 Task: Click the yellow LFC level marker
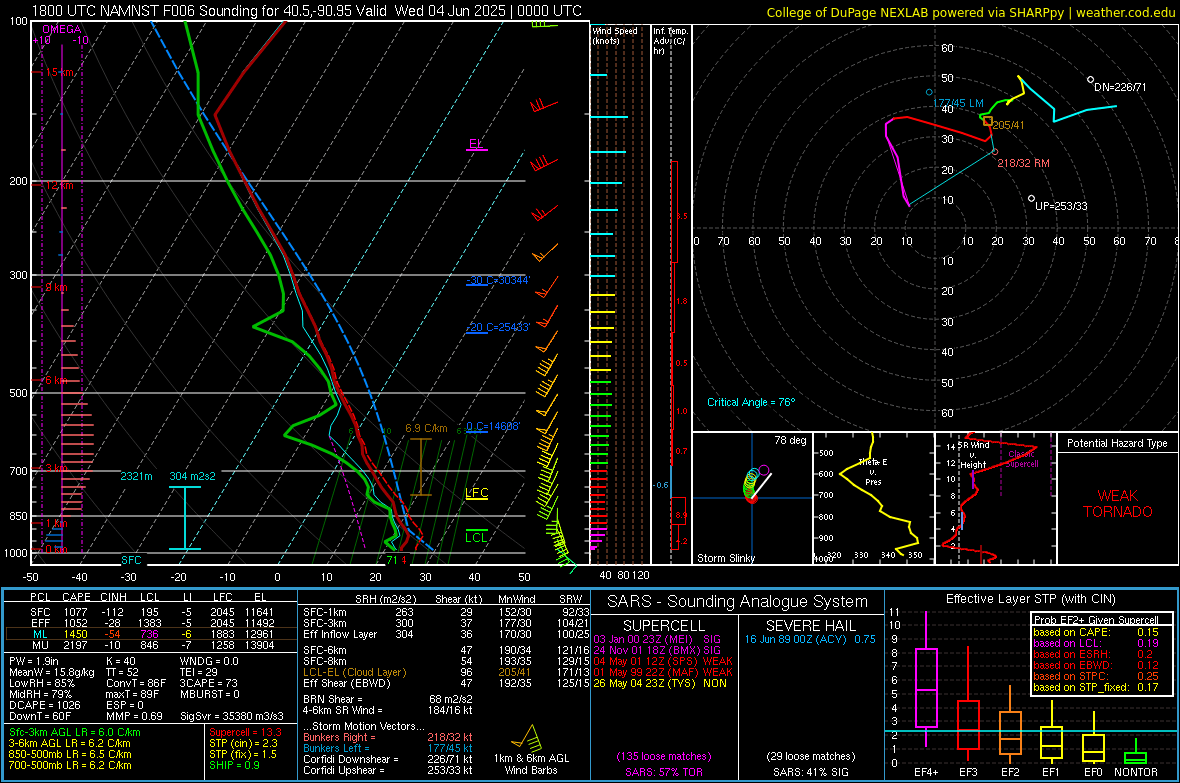click(x=476, y=494)
